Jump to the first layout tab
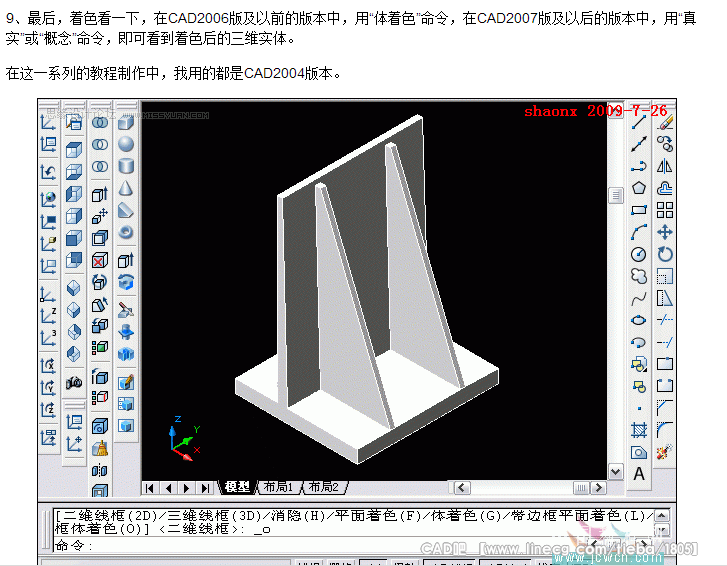The image size is (727, 566). coord(149,488)
